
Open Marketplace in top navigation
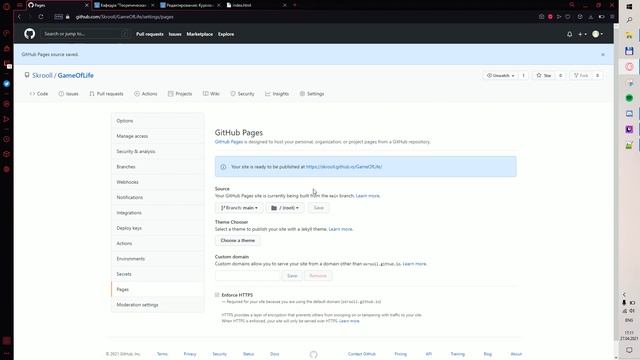tap(200, 34)
